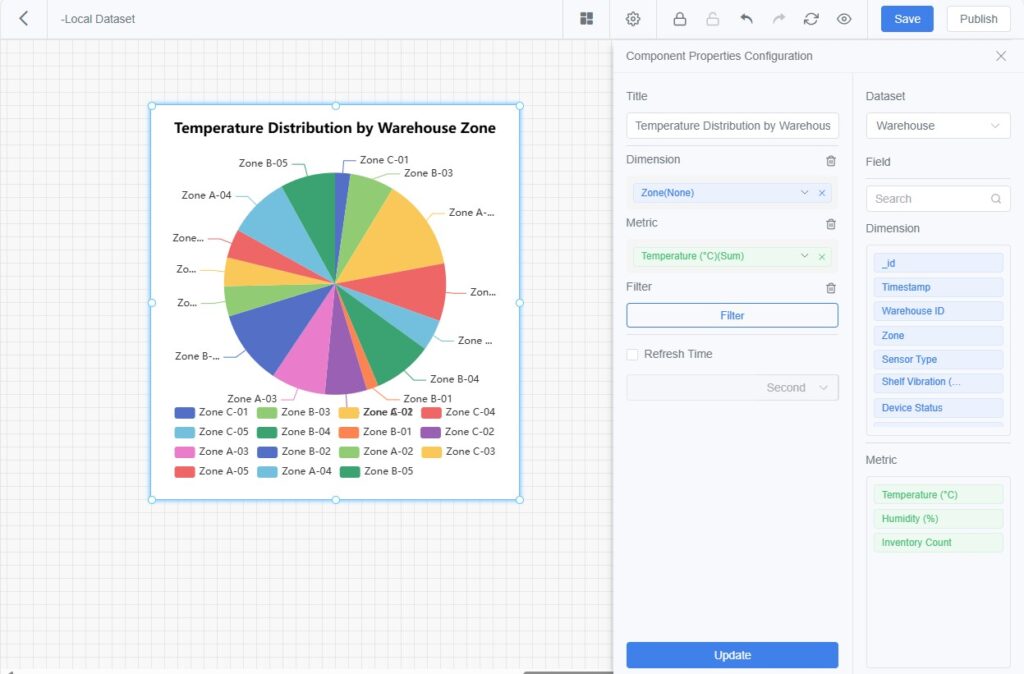This screenshot has width=1024, height=674.
Task: Enable the Refresh Time checkbox
Action: click(632, 354)
